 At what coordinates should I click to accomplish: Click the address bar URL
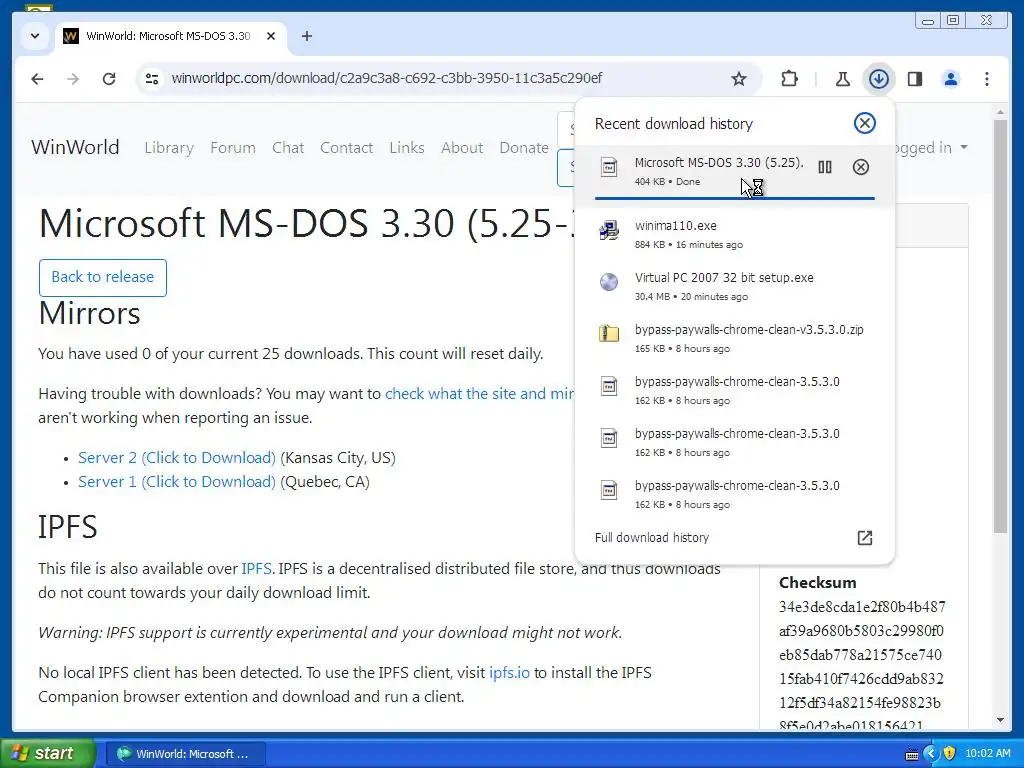coord(387,78)
